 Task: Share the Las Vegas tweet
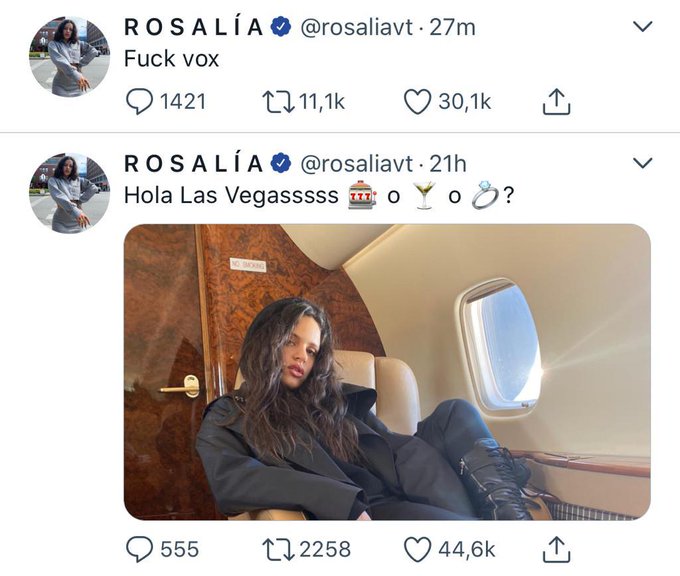point(556,549)
